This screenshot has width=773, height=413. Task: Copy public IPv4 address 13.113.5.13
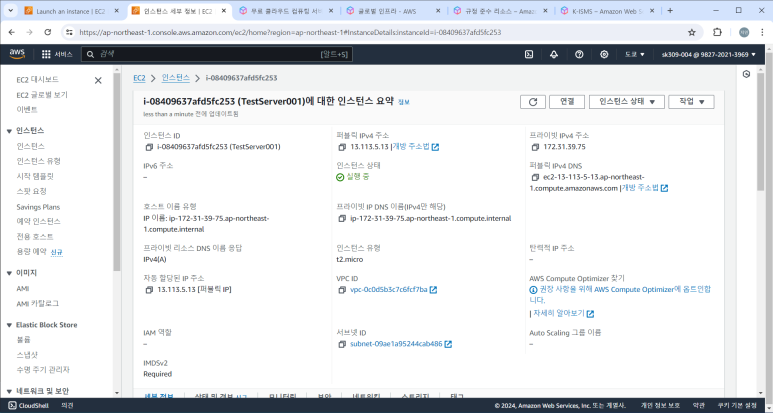coord(342,147)
